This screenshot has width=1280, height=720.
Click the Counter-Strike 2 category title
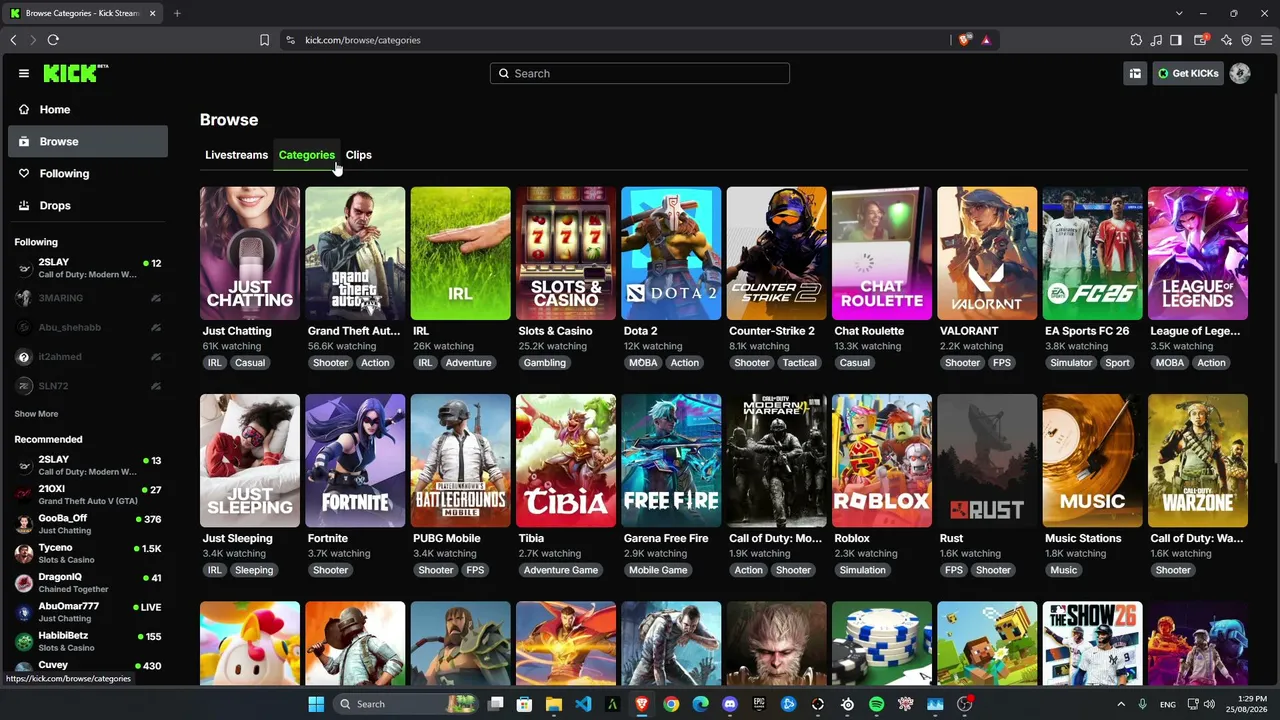pyautogui.click(x=772, y=331)
